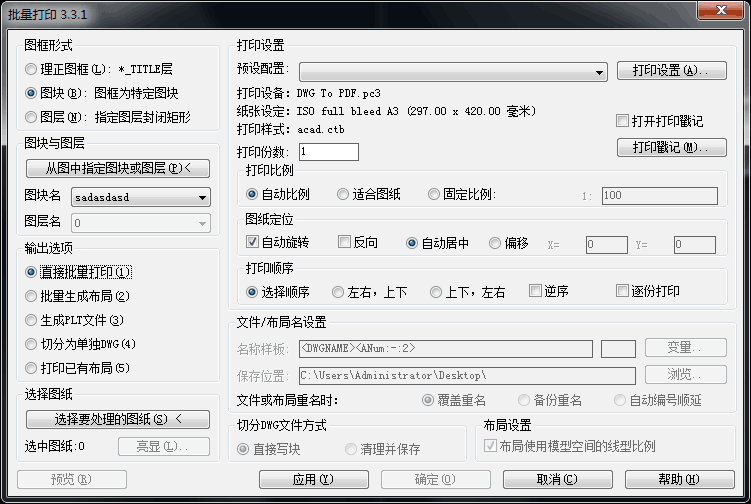
Task: Open the 打印设置 settings button
Action: click(671, 71)
